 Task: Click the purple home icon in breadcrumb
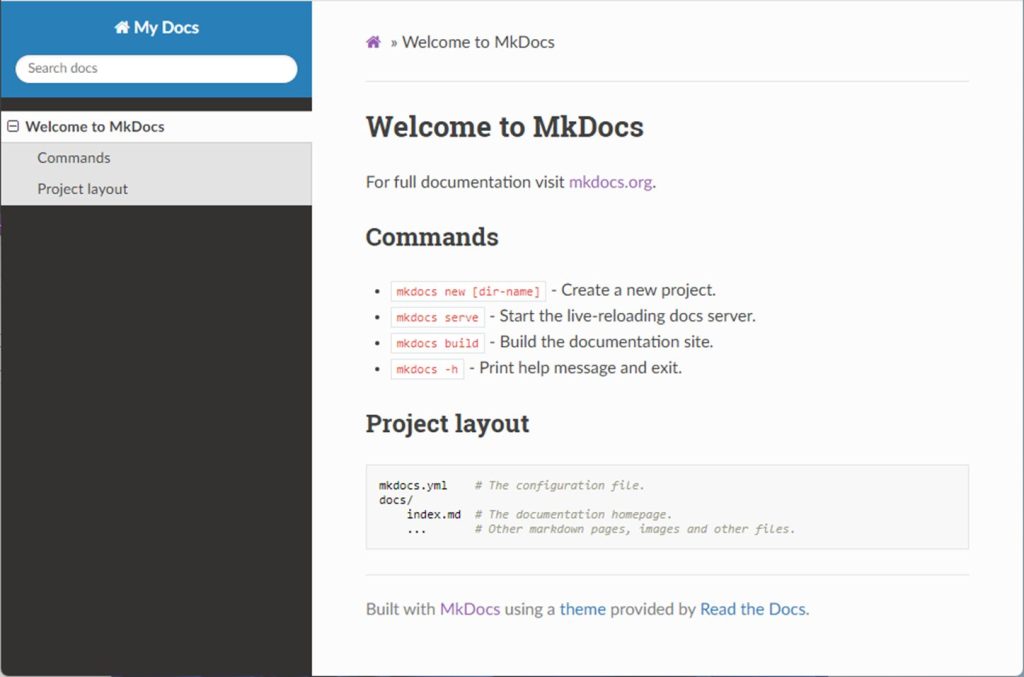(373, 42)
